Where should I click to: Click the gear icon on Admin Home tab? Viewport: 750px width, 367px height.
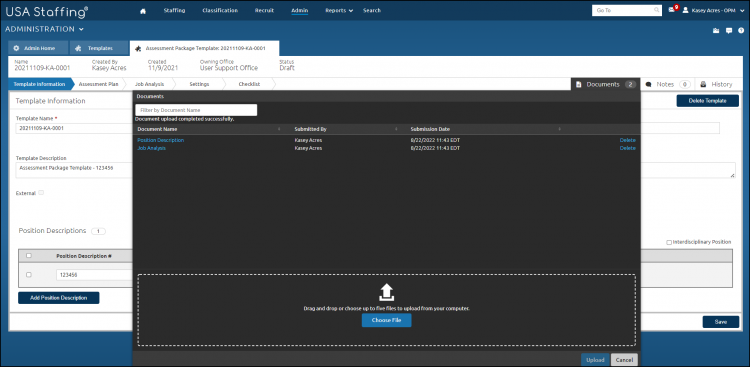point(16,48)
